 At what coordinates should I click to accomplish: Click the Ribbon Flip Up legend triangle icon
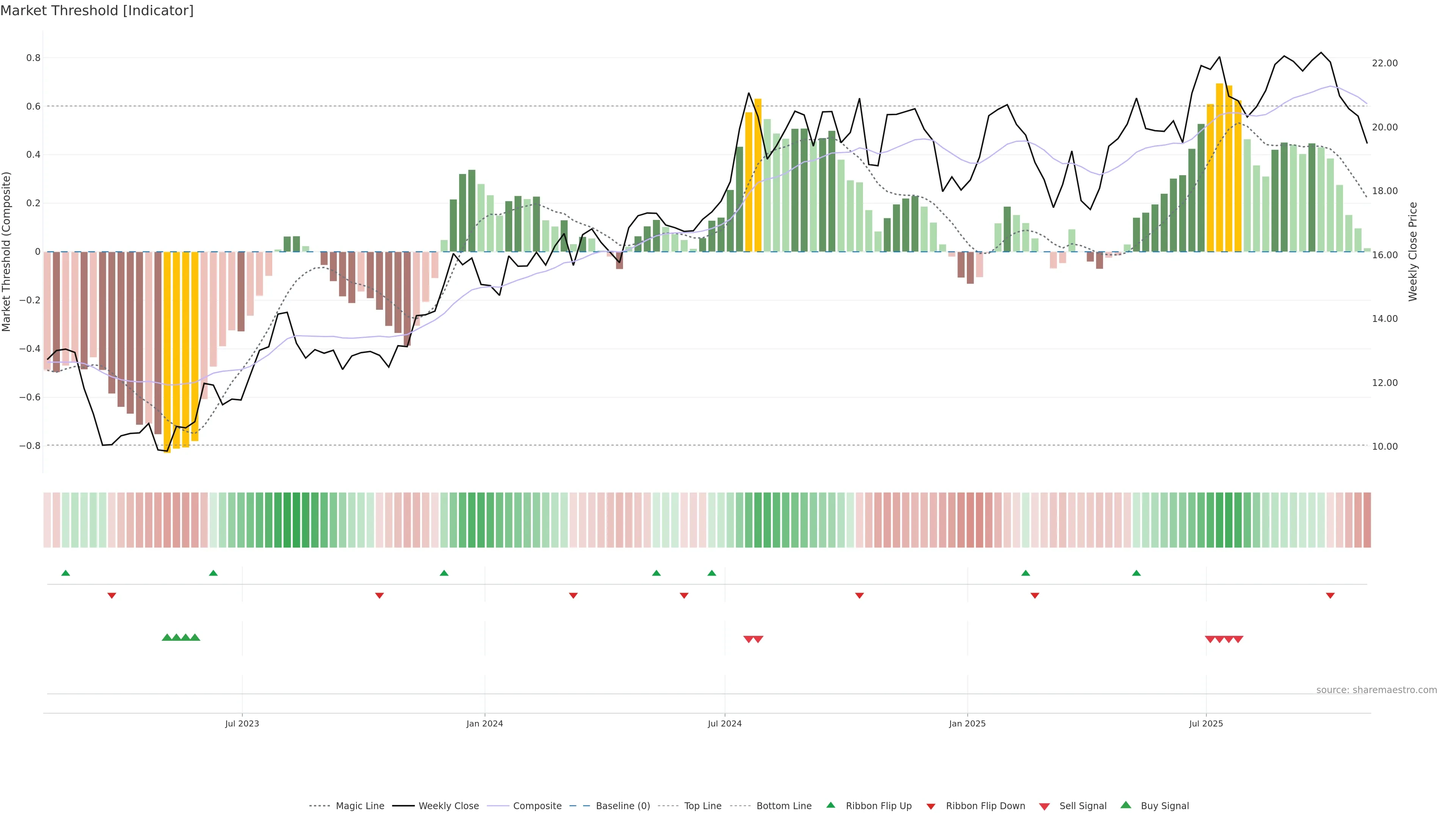830,805
